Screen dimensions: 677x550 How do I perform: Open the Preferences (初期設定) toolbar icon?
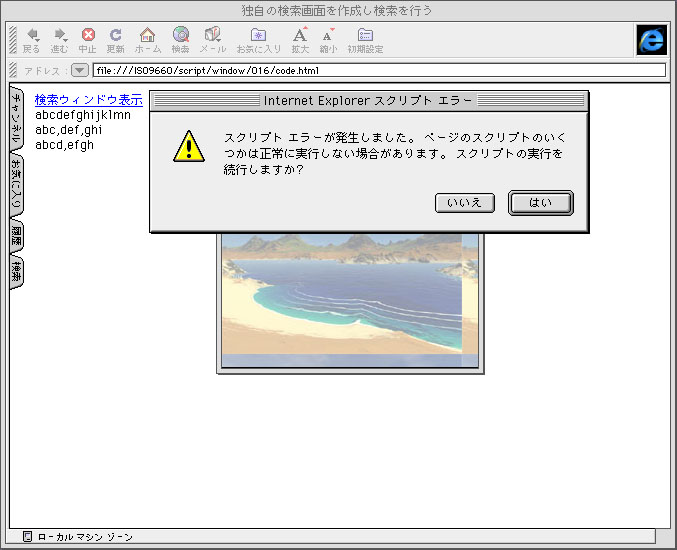[x=365, y=41]
